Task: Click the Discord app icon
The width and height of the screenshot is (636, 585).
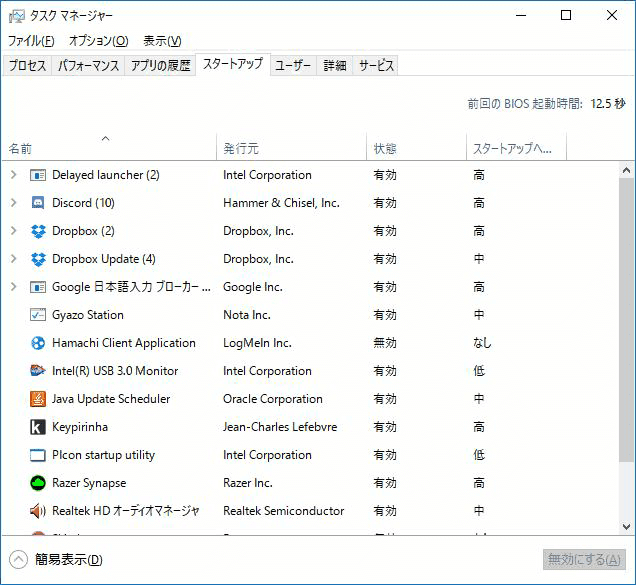Action: (38, 203)
